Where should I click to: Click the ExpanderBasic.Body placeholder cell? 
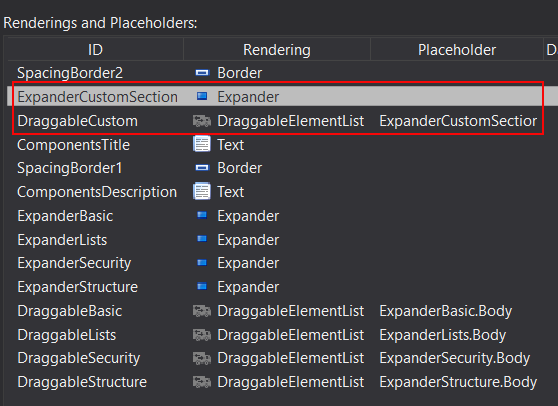click(446, 311)
